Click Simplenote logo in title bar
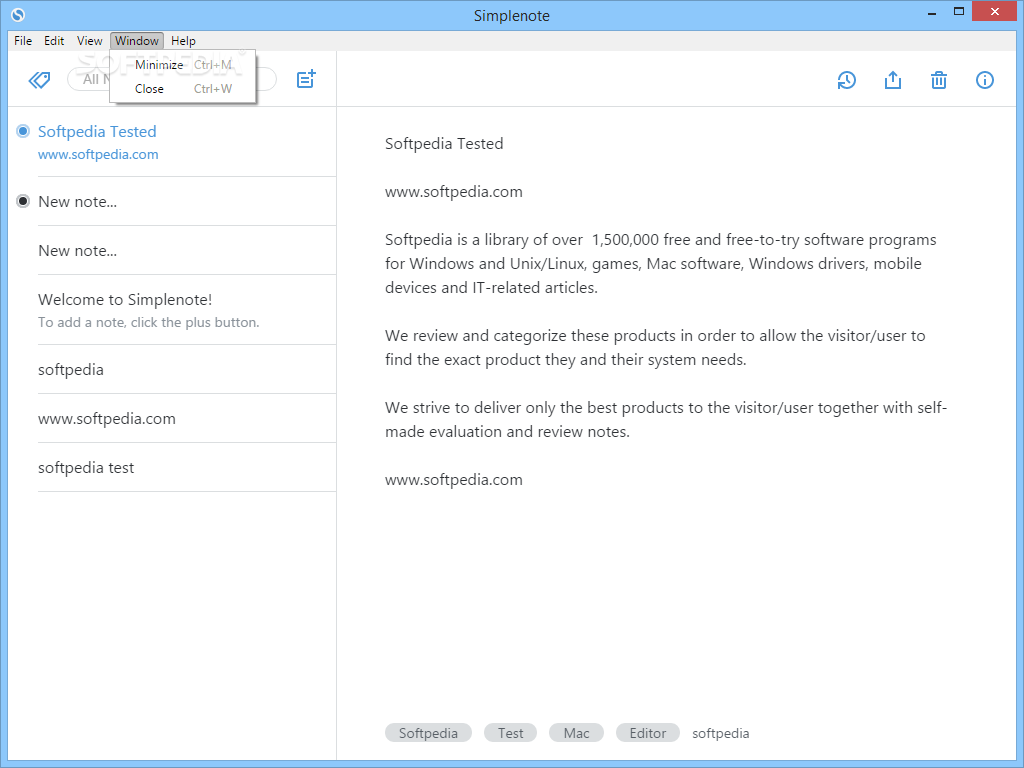Screen dimensions: 1024x768 [x=18, y=14]
